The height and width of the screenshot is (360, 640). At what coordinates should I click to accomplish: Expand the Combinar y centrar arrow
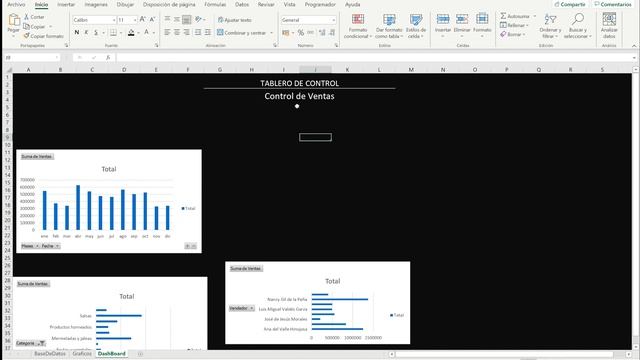click(271, 33)
